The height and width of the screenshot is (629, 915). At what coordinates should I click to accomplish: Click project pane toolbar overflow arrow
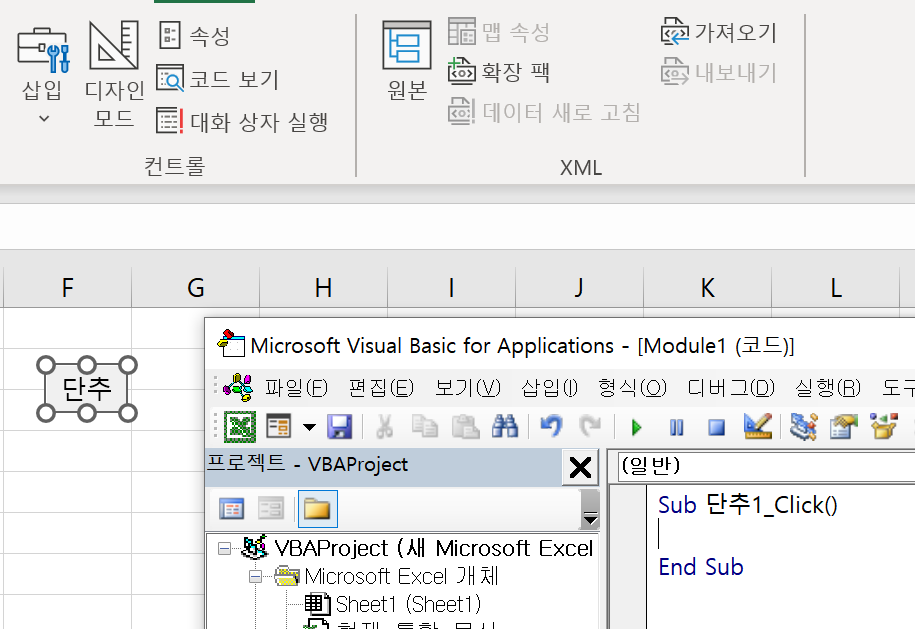[590, 510]
